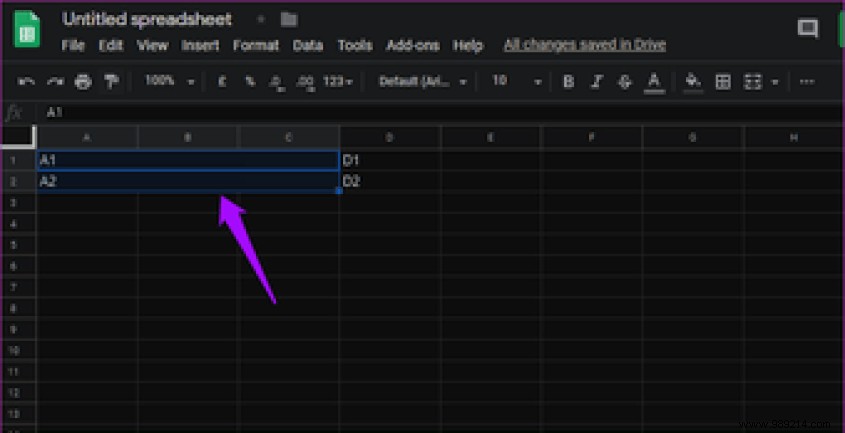
Task: Decrease decimal places
Action: (278, 82)
